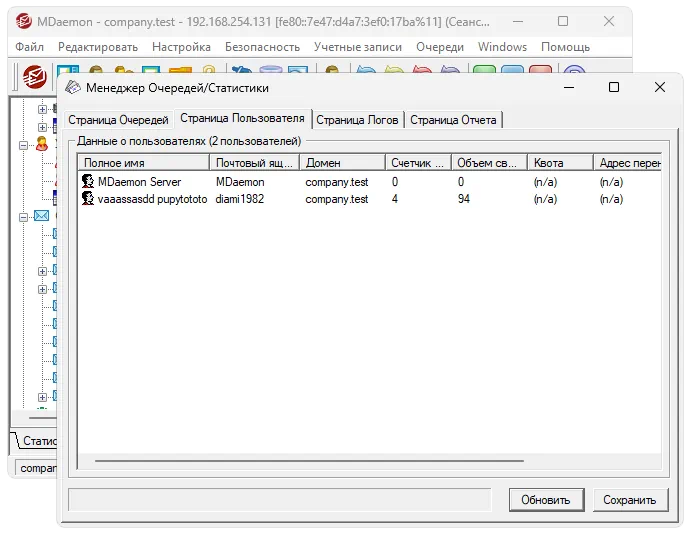Image resolution: width=690 pixels, height=538 pixels.
Task: Click quota (n/a) in diami1982 row
Action: (545, 199)
